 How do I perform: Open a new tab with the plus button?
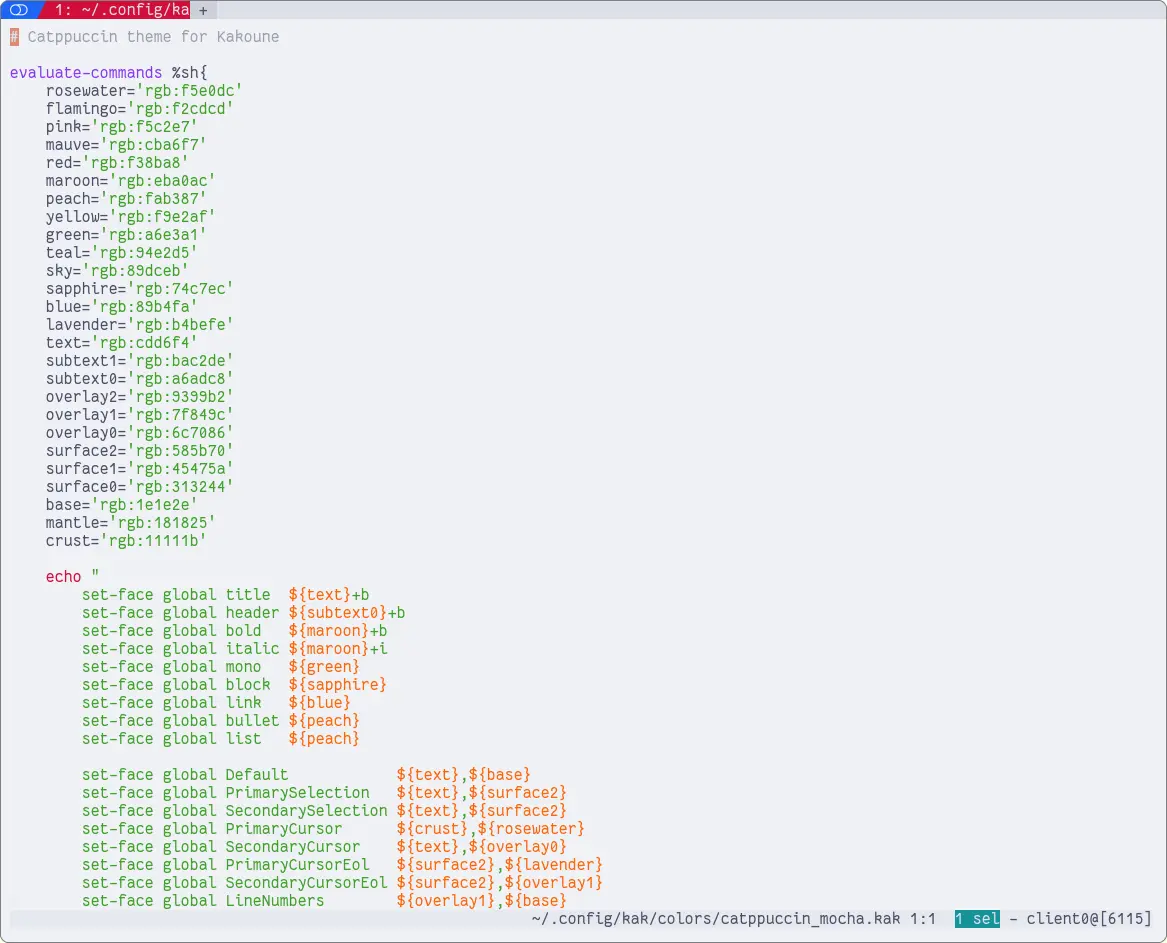tap(203, 10)
